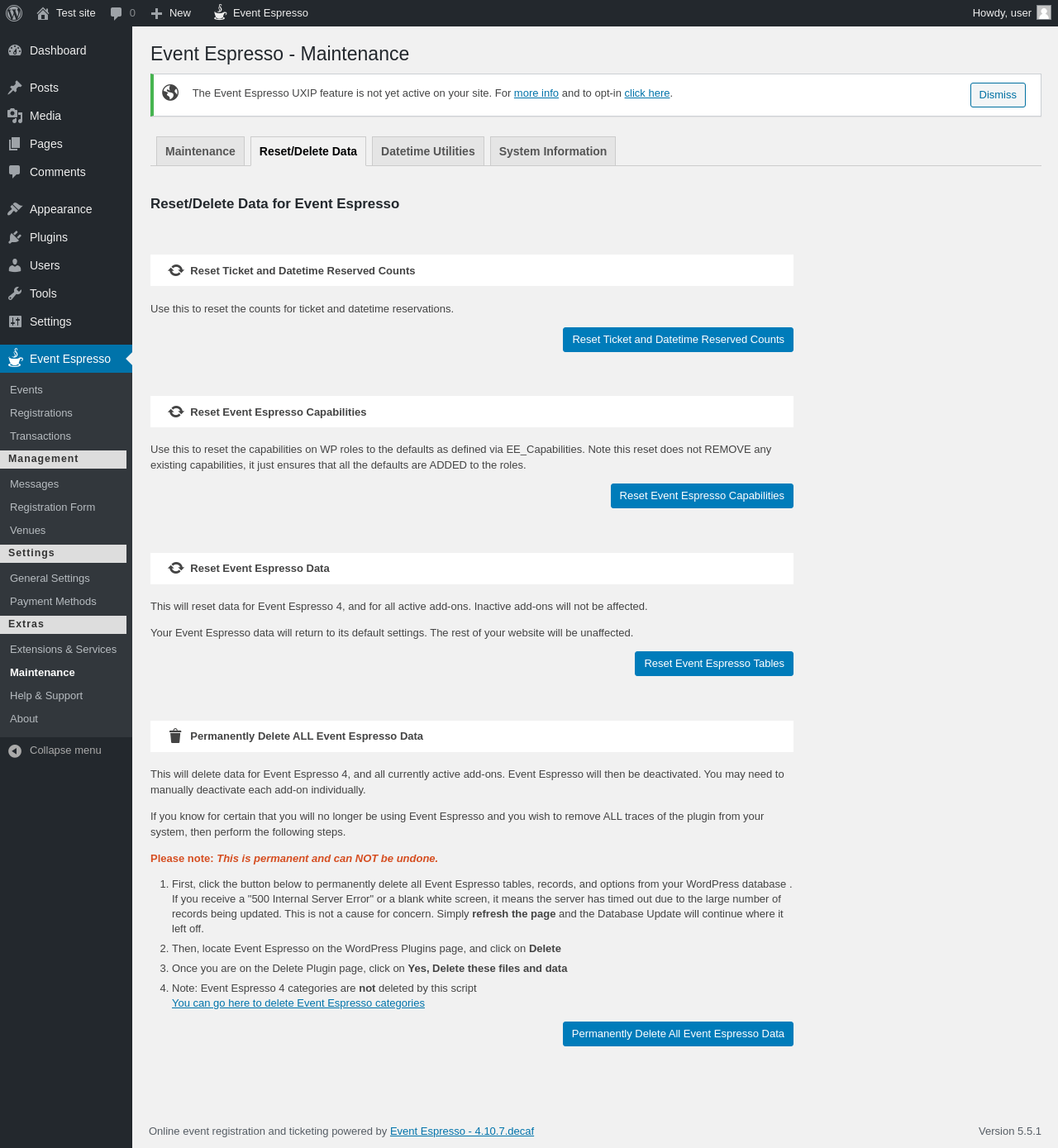Click the user avatar icon
1058x1148 pixels.
pos(1044,12)
